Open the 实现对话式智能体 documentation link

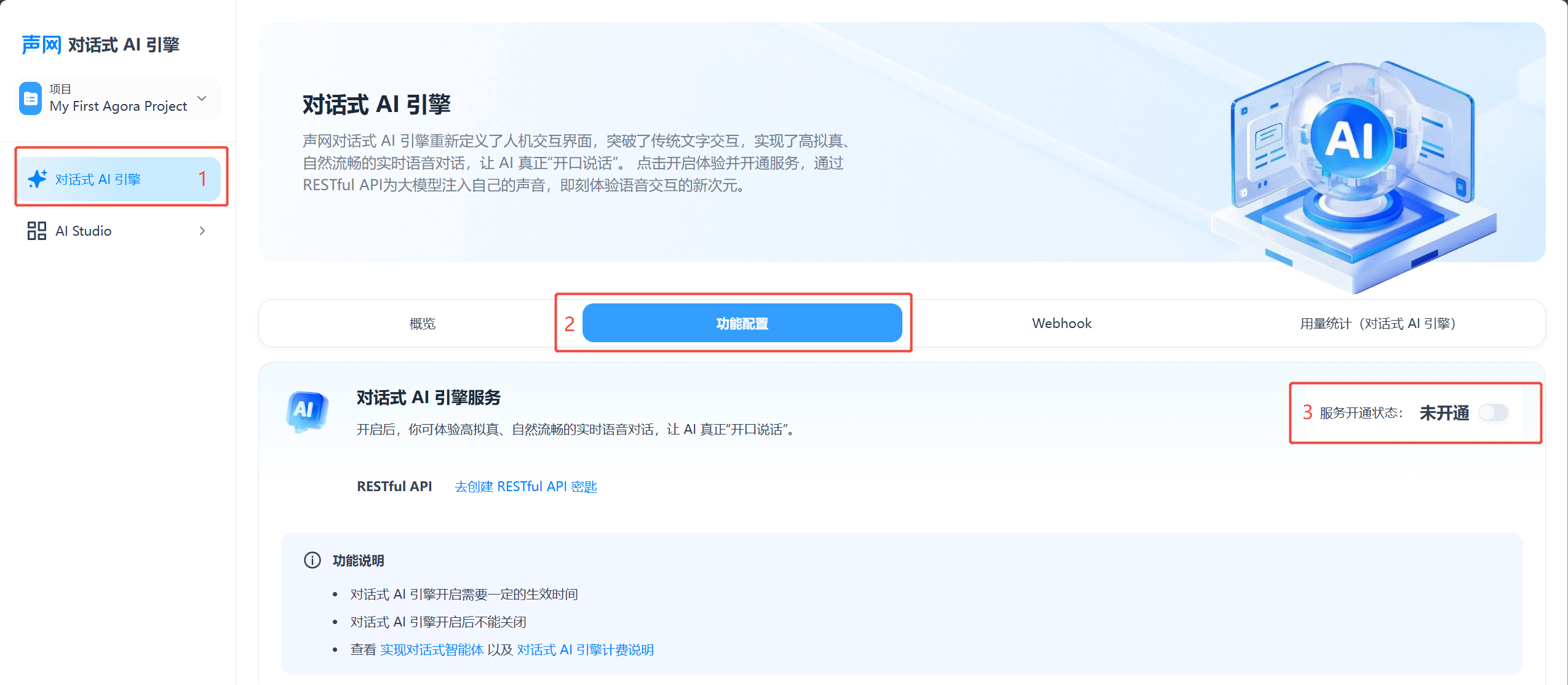point(432,650)
